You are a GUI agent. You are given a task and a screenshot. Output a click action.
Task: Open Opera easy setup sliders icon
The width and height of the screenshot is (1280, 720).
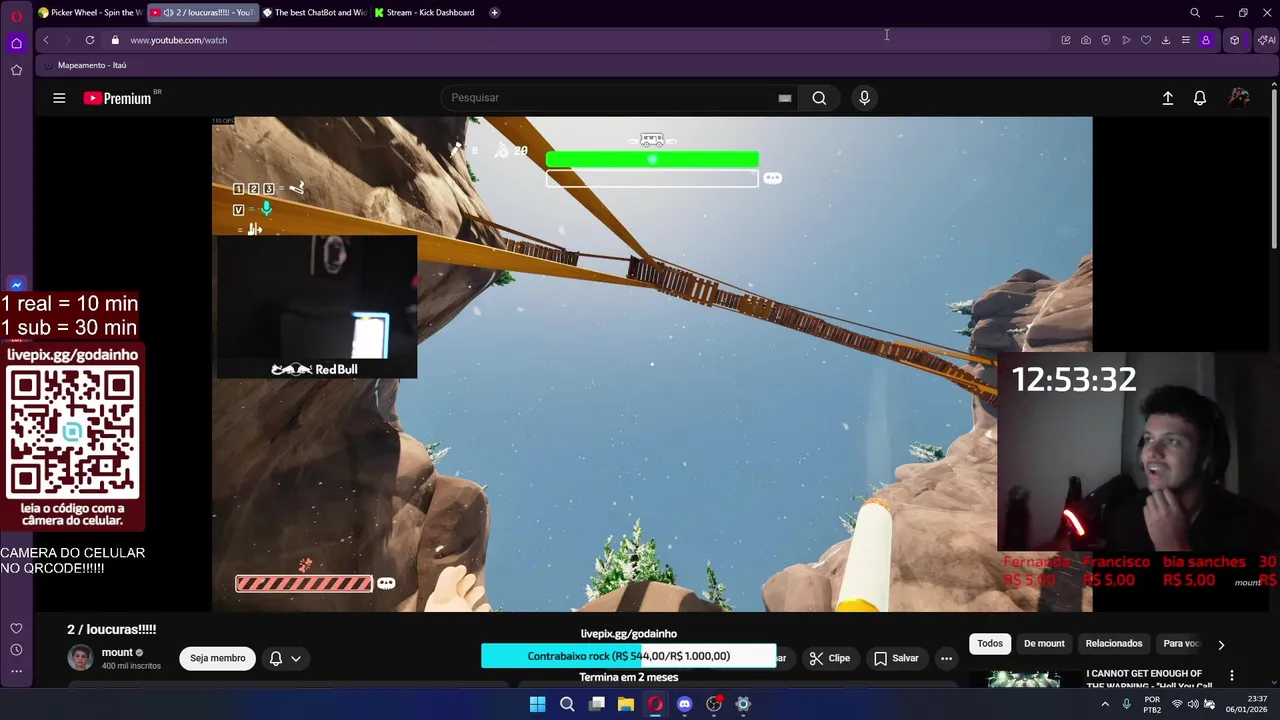tap(1186, 40)
